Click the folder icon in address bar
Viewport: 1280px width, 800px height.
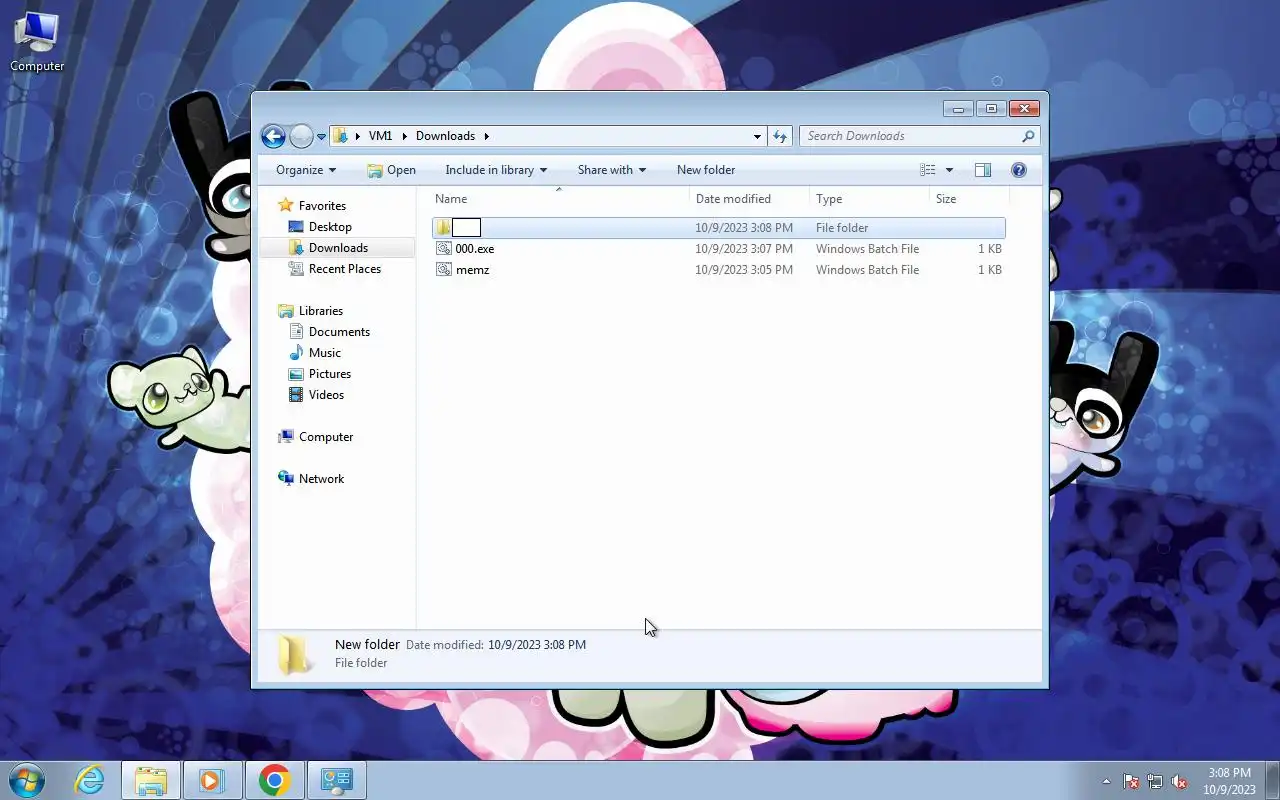341,136
